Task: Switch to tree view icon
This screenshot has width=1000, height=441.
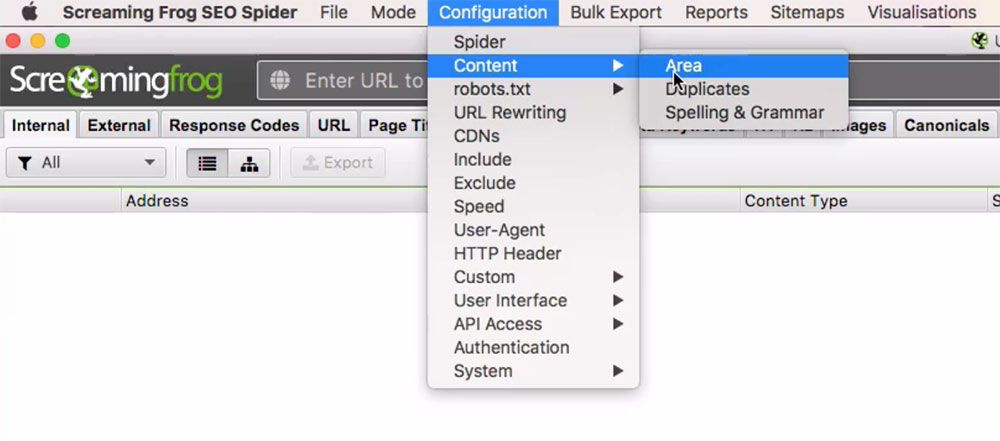Action: [249, 163]
